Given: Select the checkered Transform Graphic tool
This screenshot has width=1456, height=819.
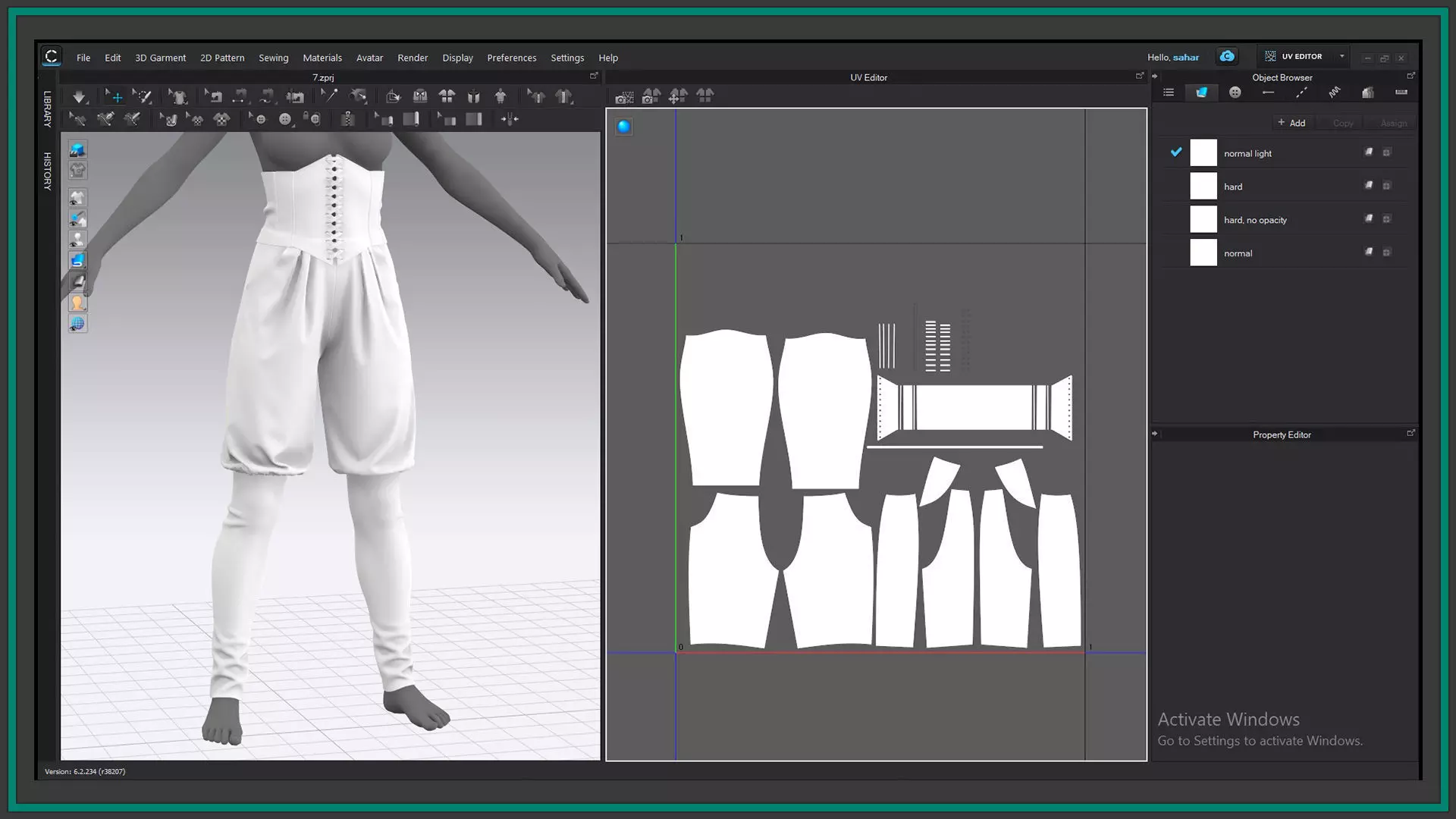Looking at the screenshot, I should tap(221, 119).
